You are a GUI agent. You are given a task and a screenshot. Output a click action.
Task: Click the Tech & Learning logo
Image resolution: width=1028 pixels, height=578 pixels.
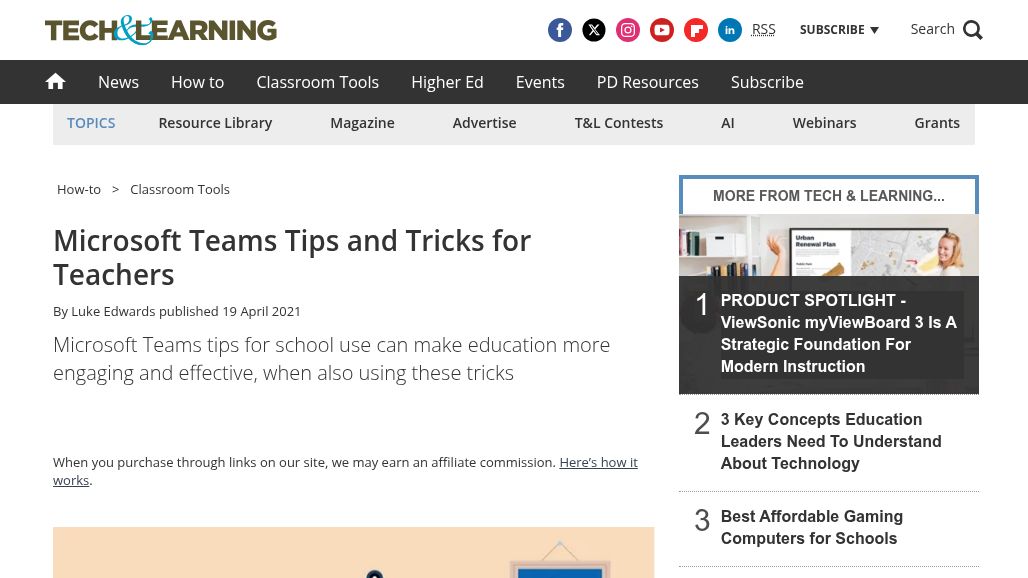coord(161,29)
